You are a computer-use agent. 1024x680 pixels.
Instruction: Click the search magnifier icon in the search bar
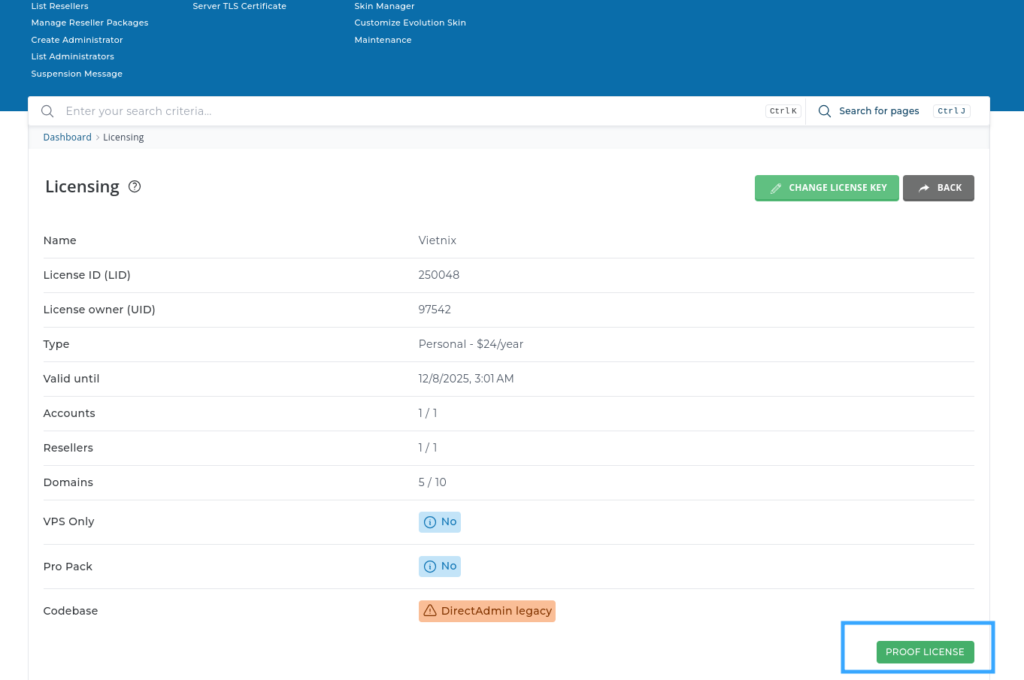(x=47, y=111)
